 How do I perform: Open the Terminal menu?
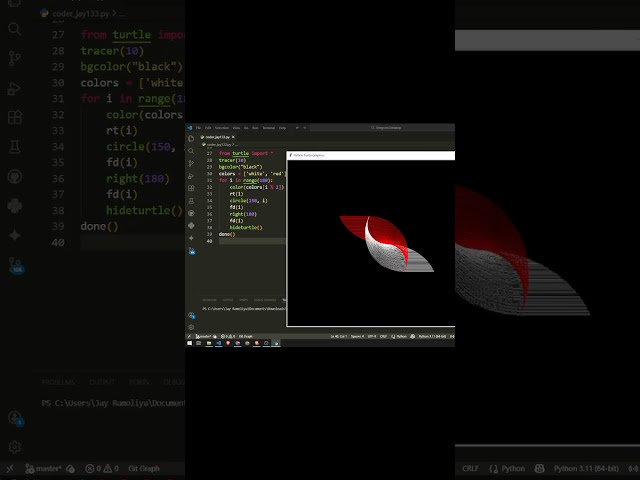[x=269, y=128]
